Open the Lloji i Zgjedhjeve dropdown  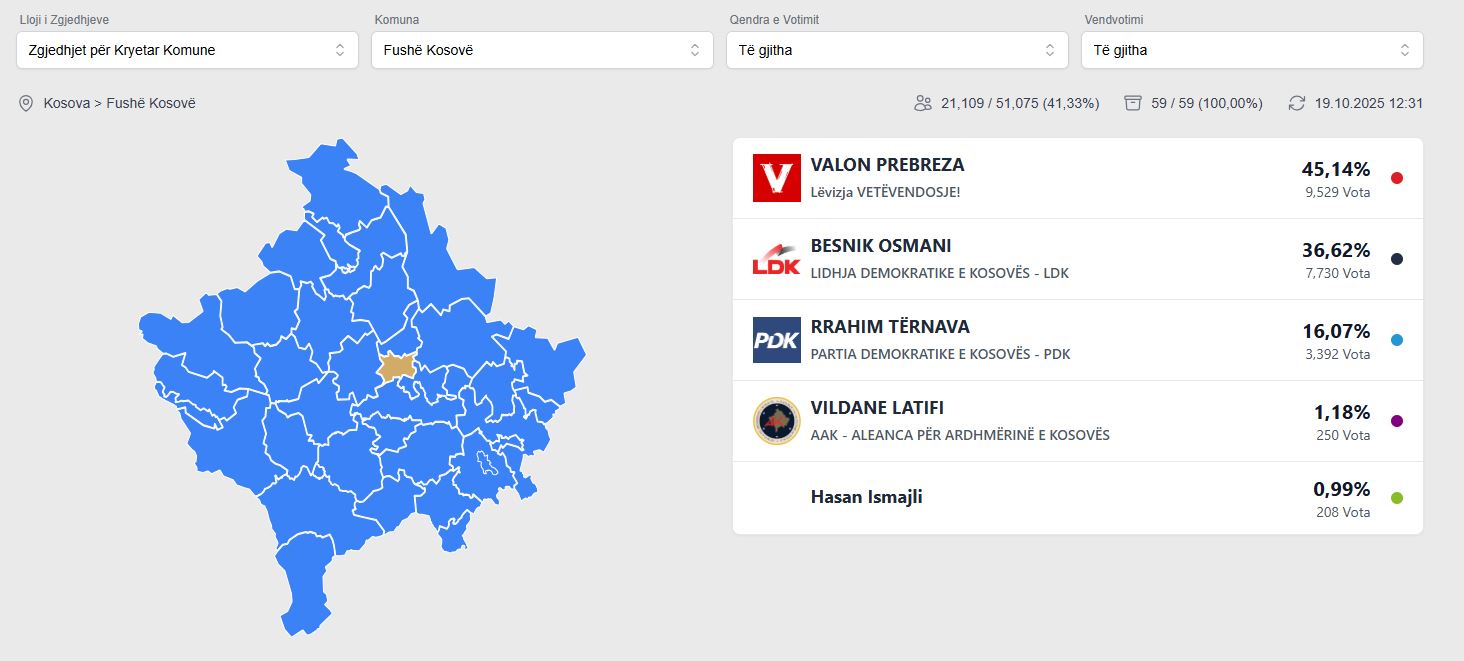click(187, 50)
